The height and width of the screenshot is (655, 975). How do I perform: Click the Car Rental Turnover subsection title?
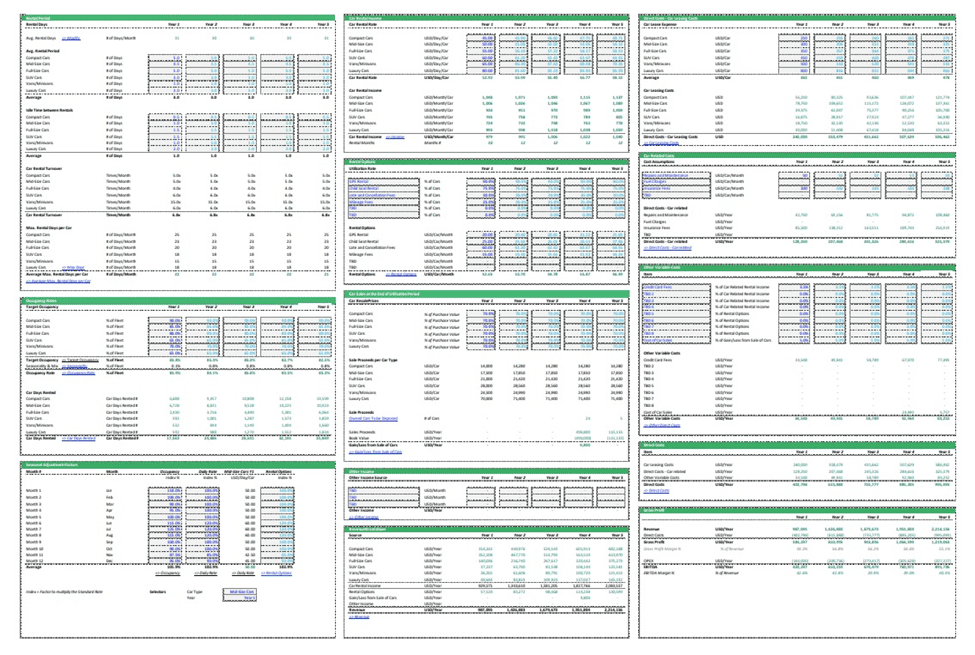click(44, 169)
